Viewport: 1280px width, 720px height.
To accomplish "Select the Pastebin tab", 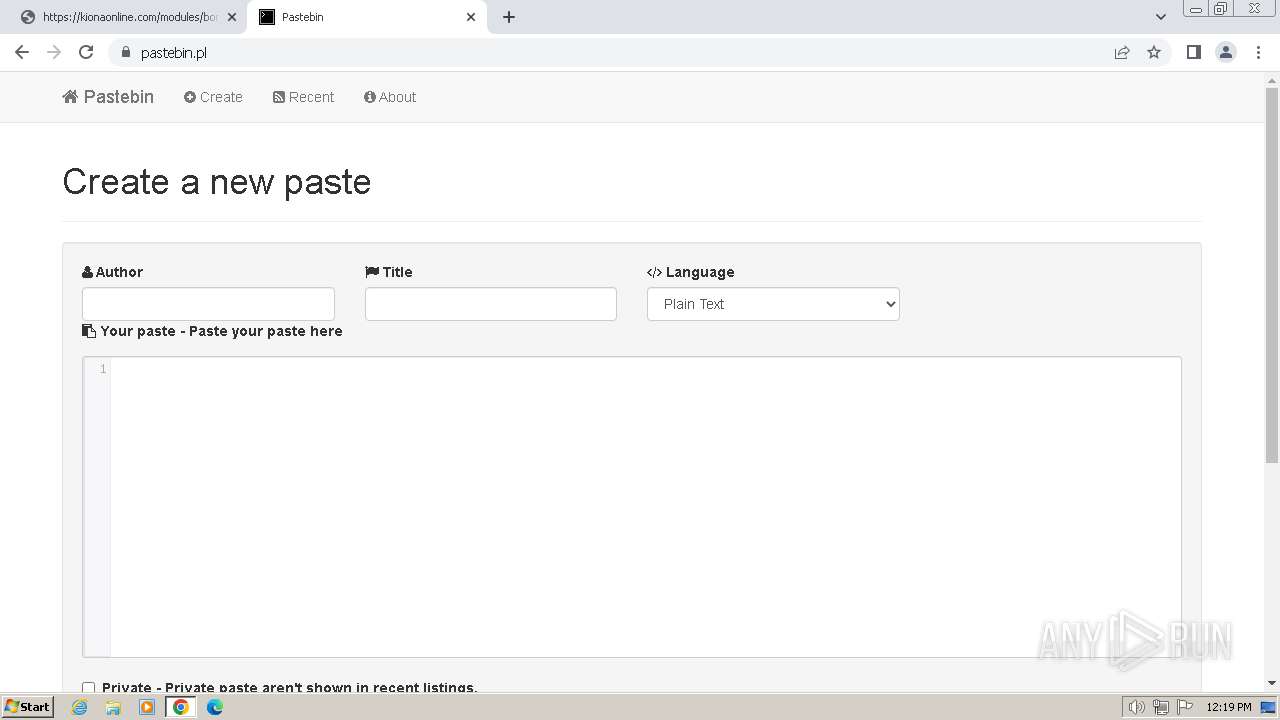I will pos(367,17).
